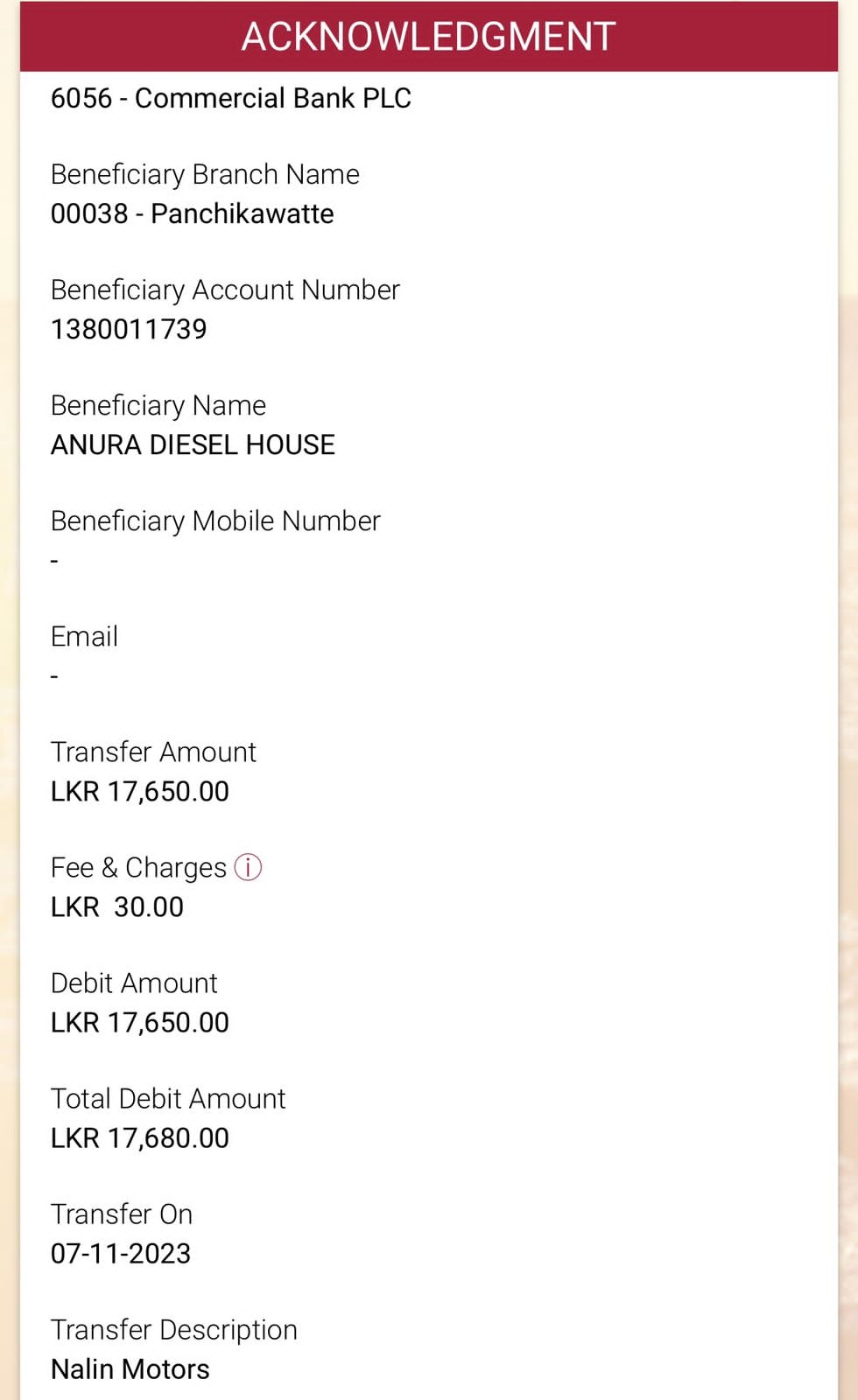
Task: Select account number 1380011739
Action: tap(129, 329)
